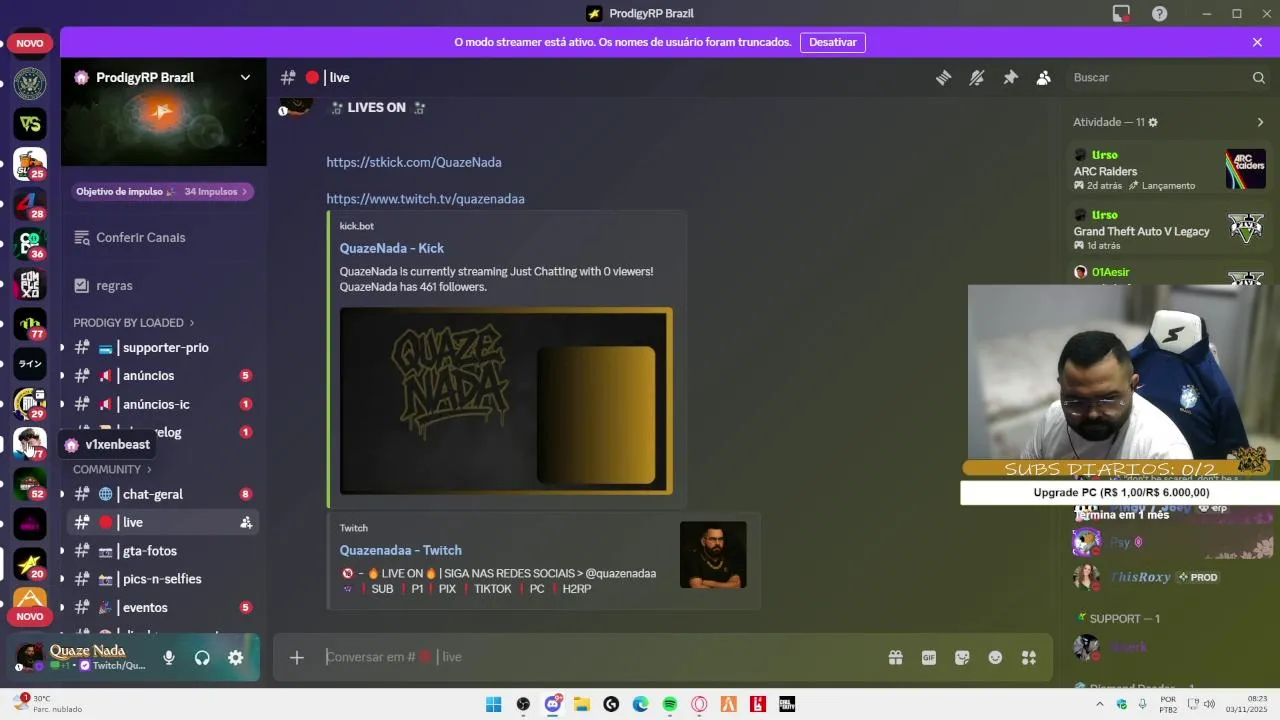The height and width of the screenshot is (720, 1280).
Task: Open the anúncios-ic channel
Action: pos(163,404)
